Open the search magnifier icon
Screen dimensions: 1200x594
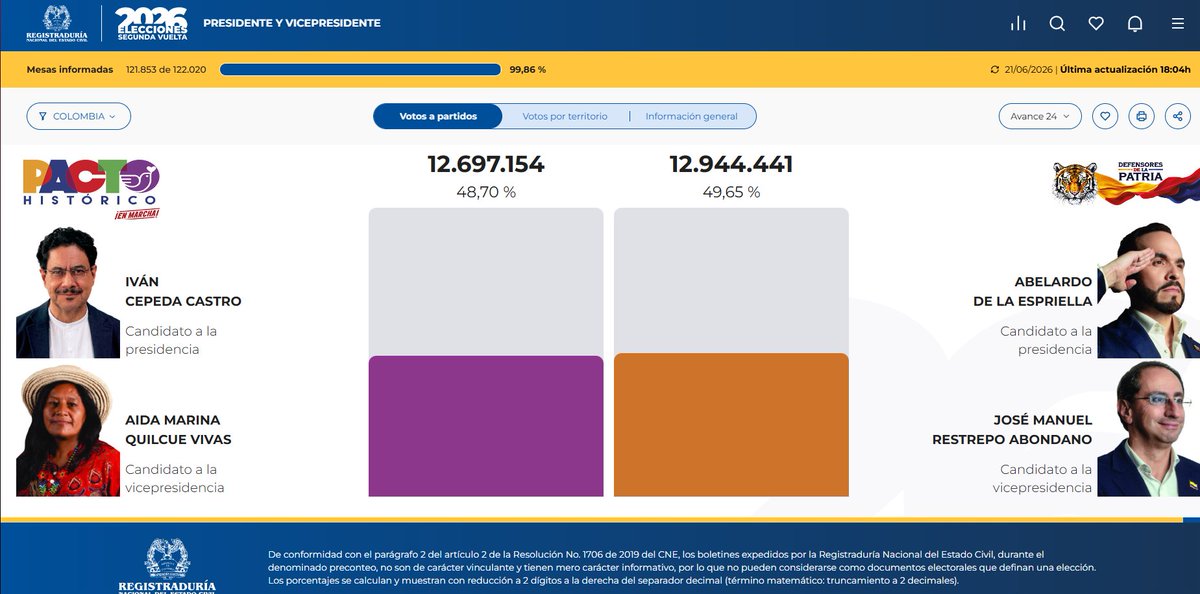point(1057,23)
